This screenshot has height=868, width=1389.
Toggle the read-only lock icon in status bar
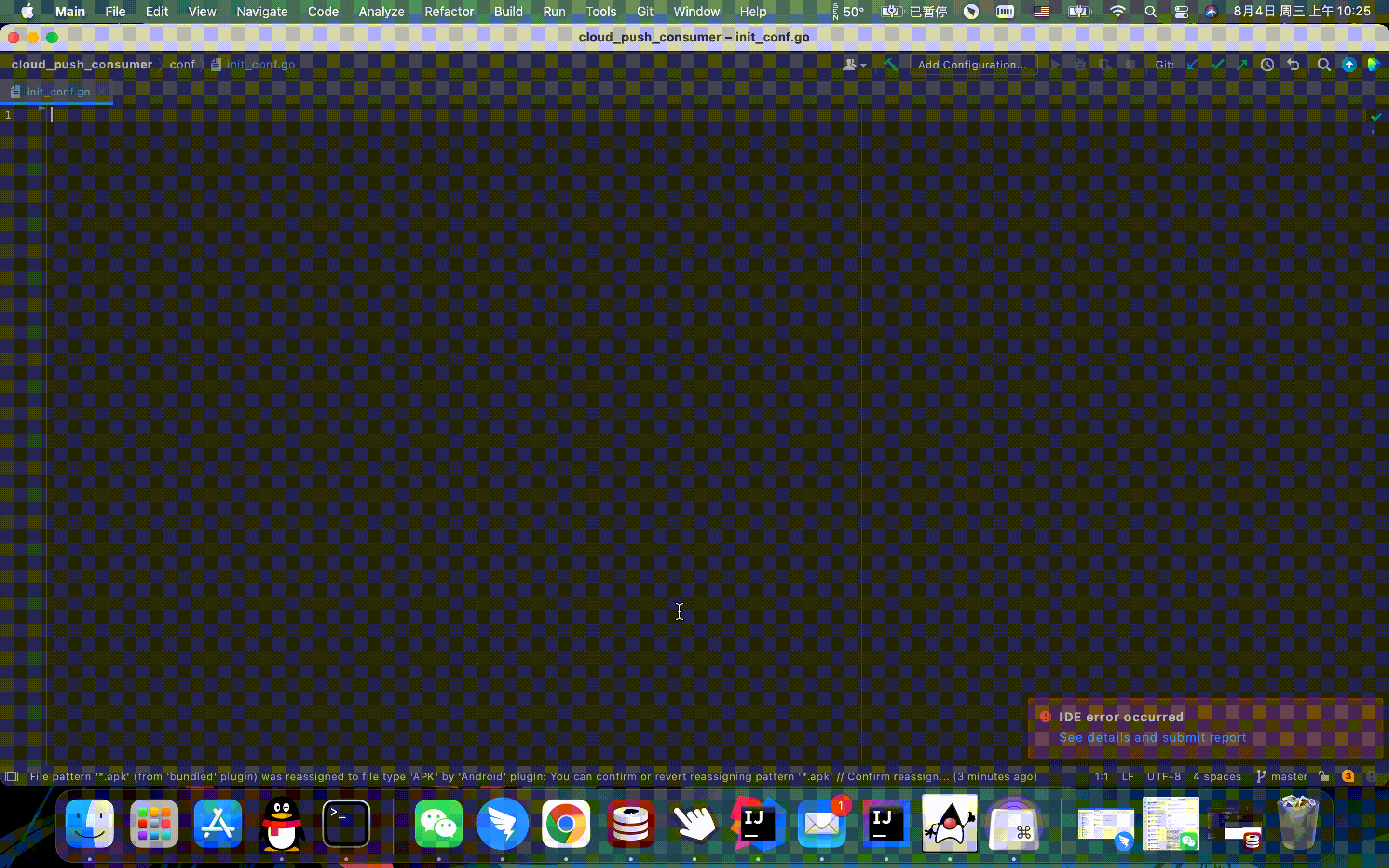click(x=1324, y=776)
